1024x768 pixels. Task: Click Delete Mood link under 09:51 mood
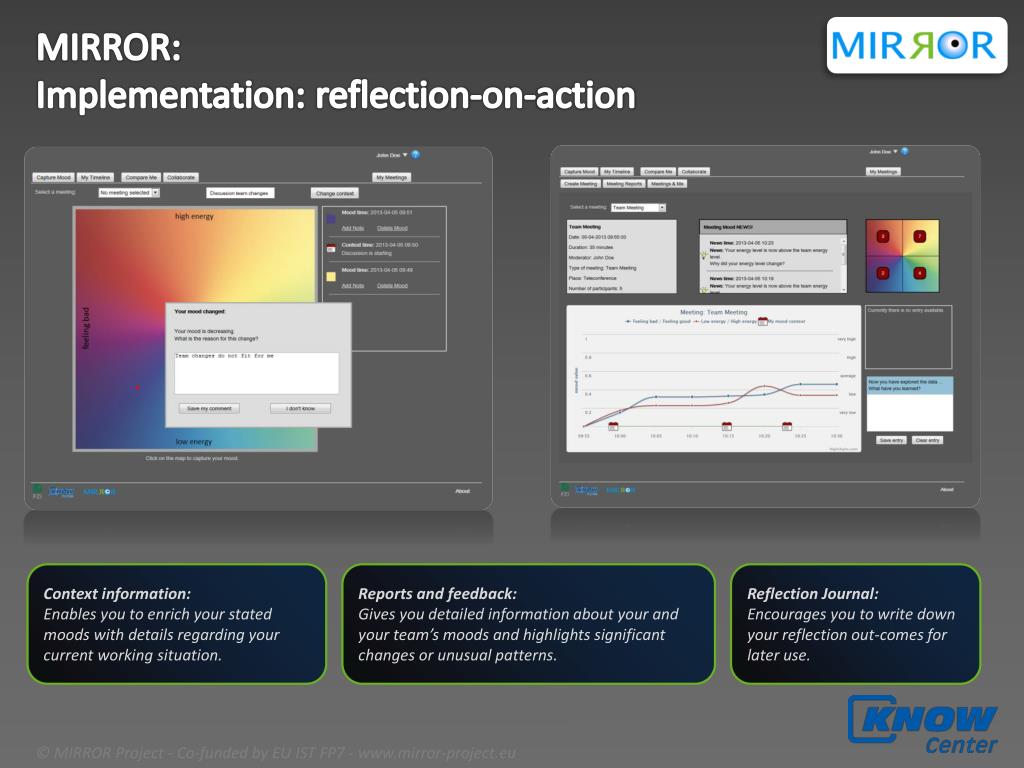[392, 228]
